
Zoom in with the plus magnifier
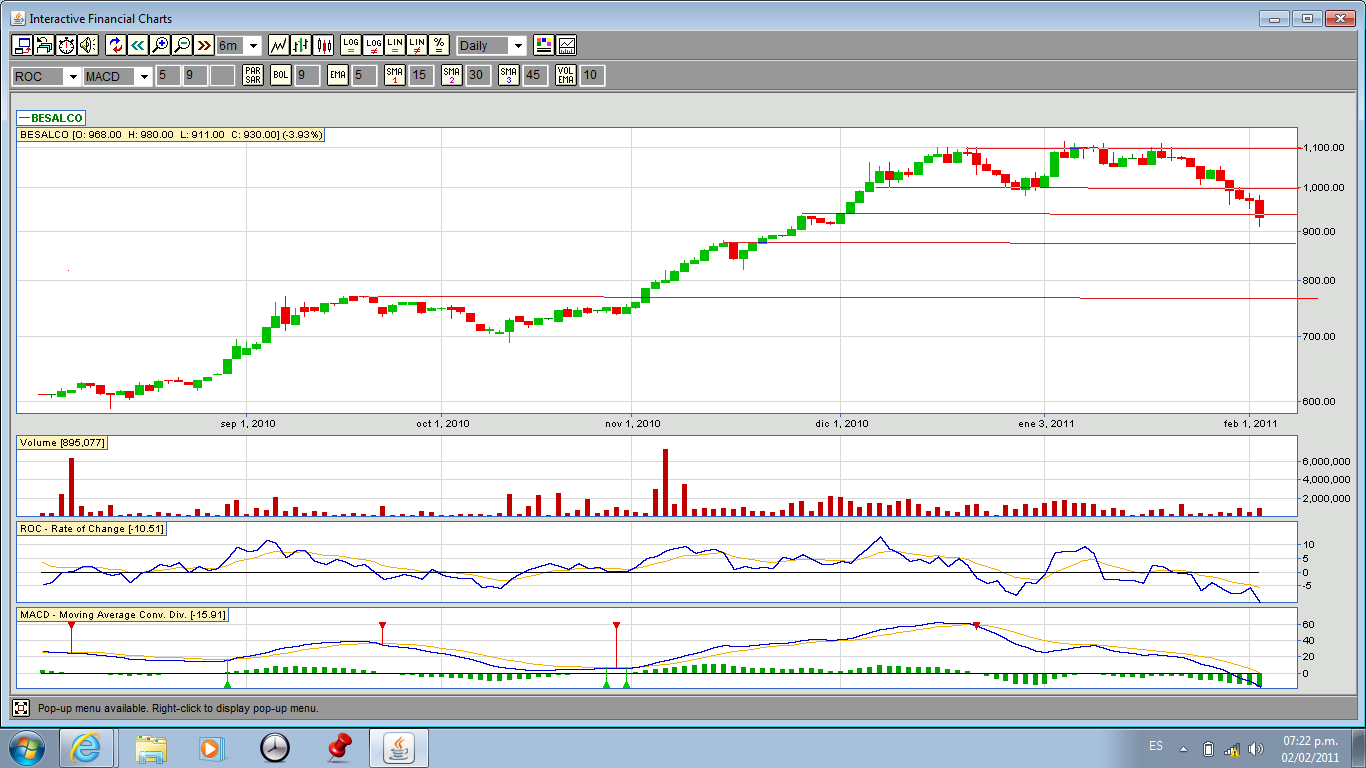pyautogui.click(x=160, y=45)
